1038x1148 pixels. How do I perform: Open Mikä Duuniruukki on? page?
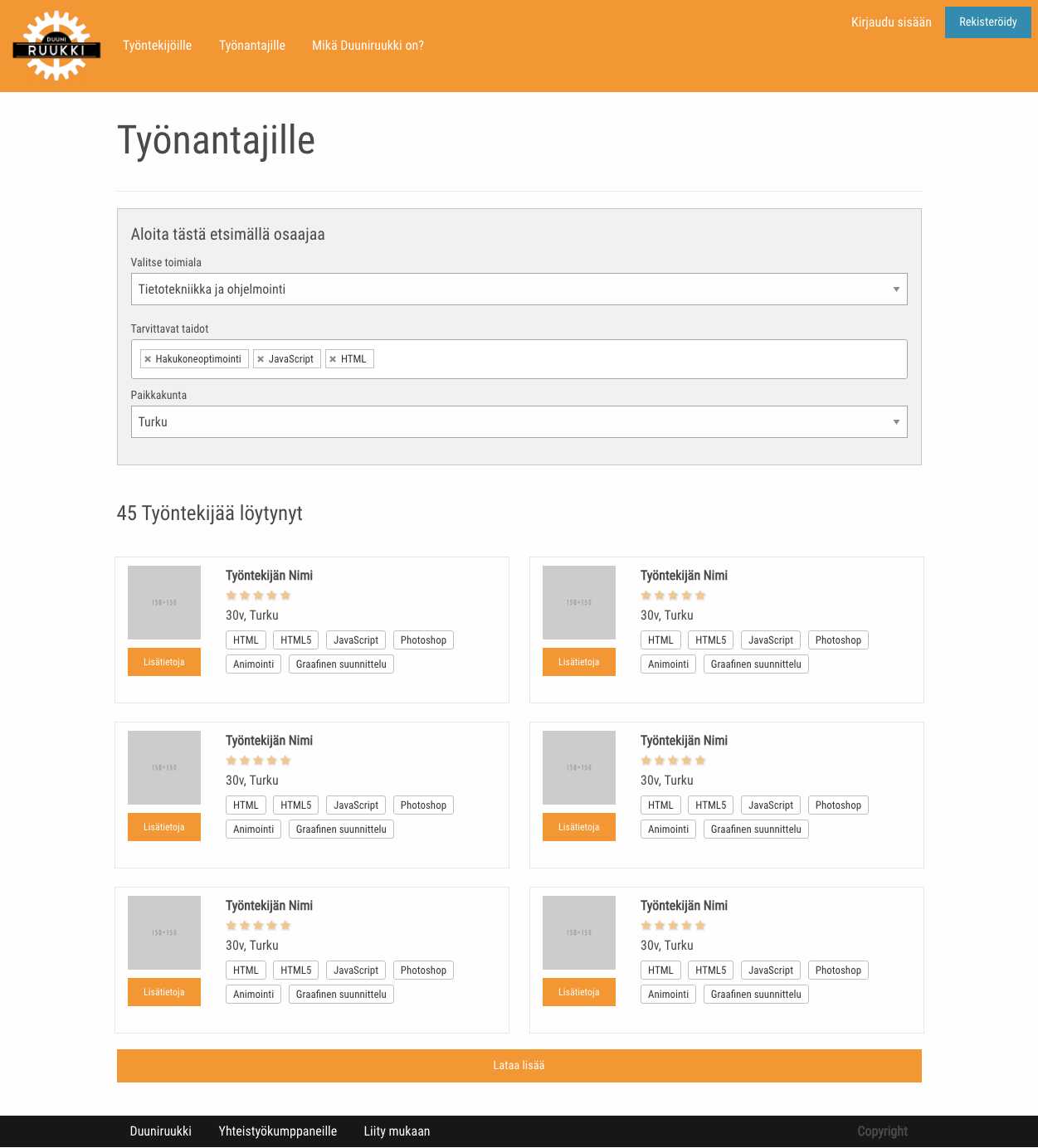pos(368,46)
